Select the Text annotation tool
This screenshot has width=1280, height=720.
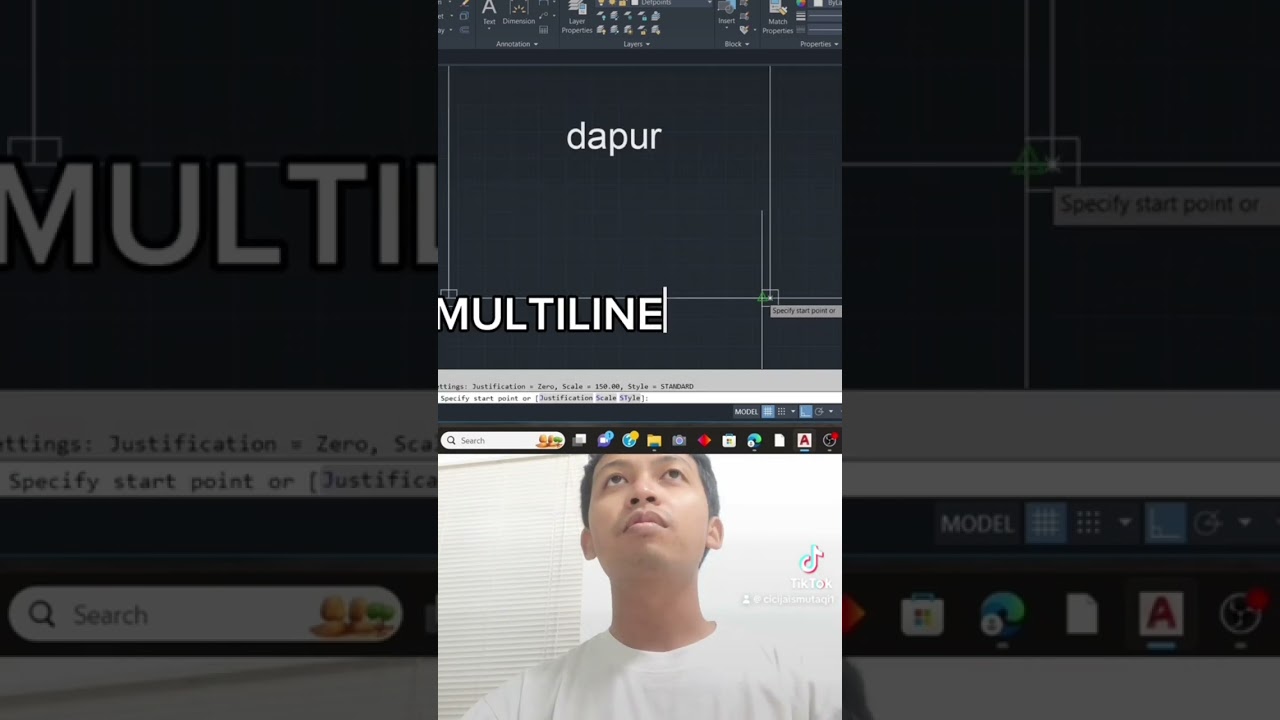coord(489,12)
